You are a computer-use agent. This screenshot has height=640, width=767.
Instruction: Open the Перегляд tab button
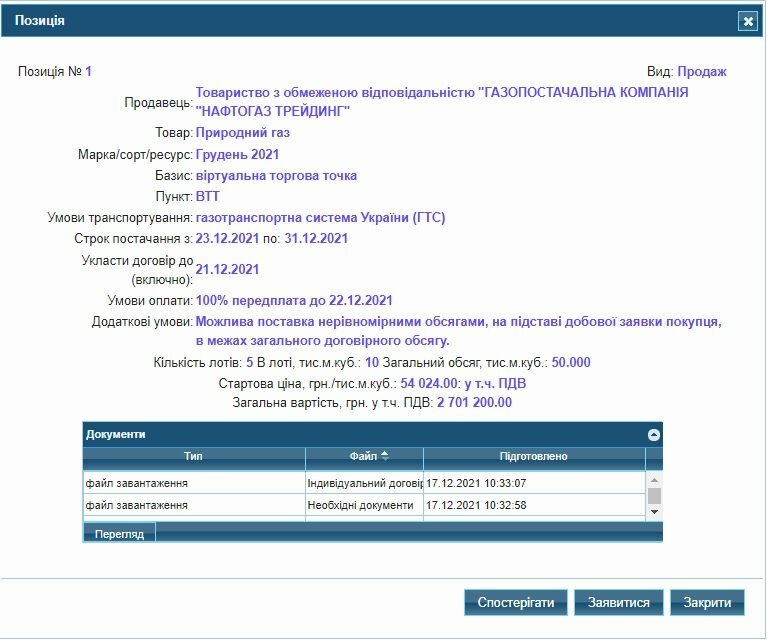[119, 533]
